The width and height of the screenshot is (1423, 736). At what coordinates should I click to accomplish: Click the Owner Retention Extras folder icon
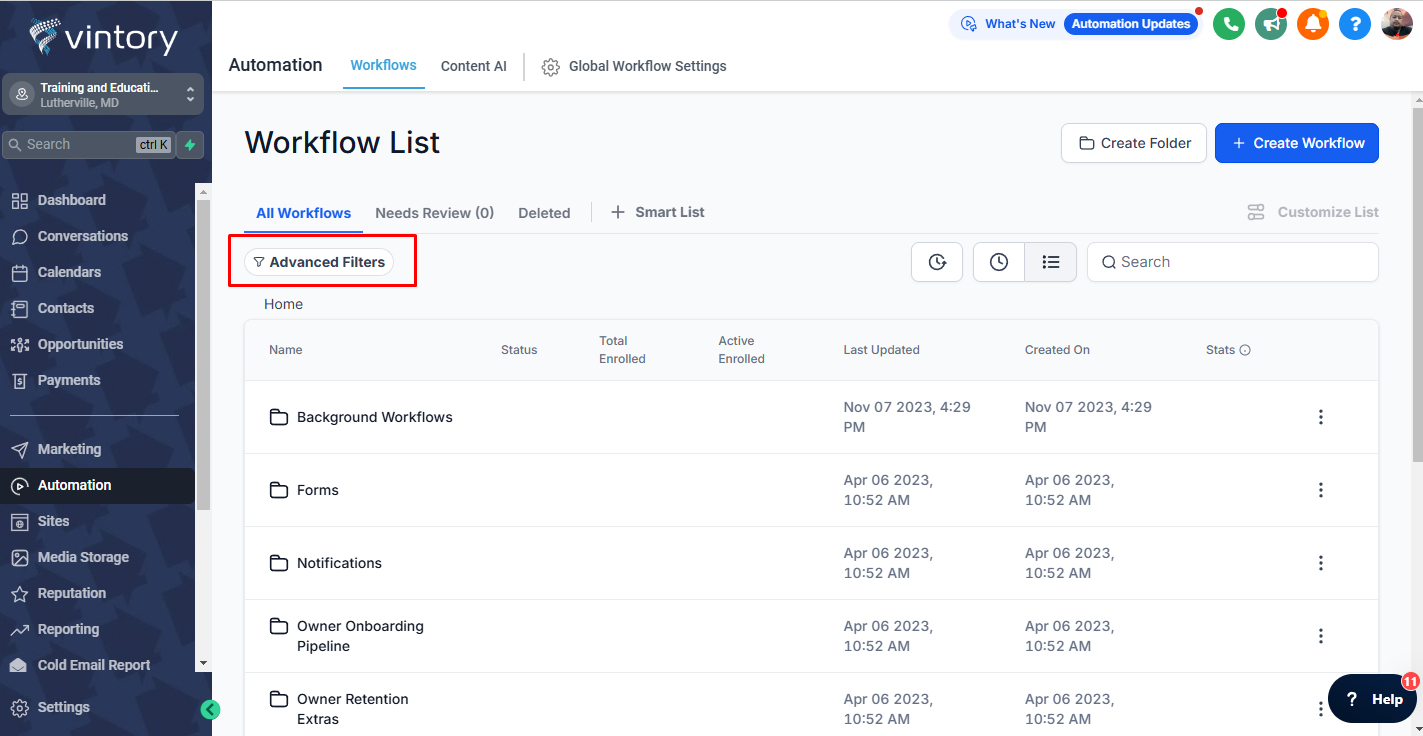279,699
